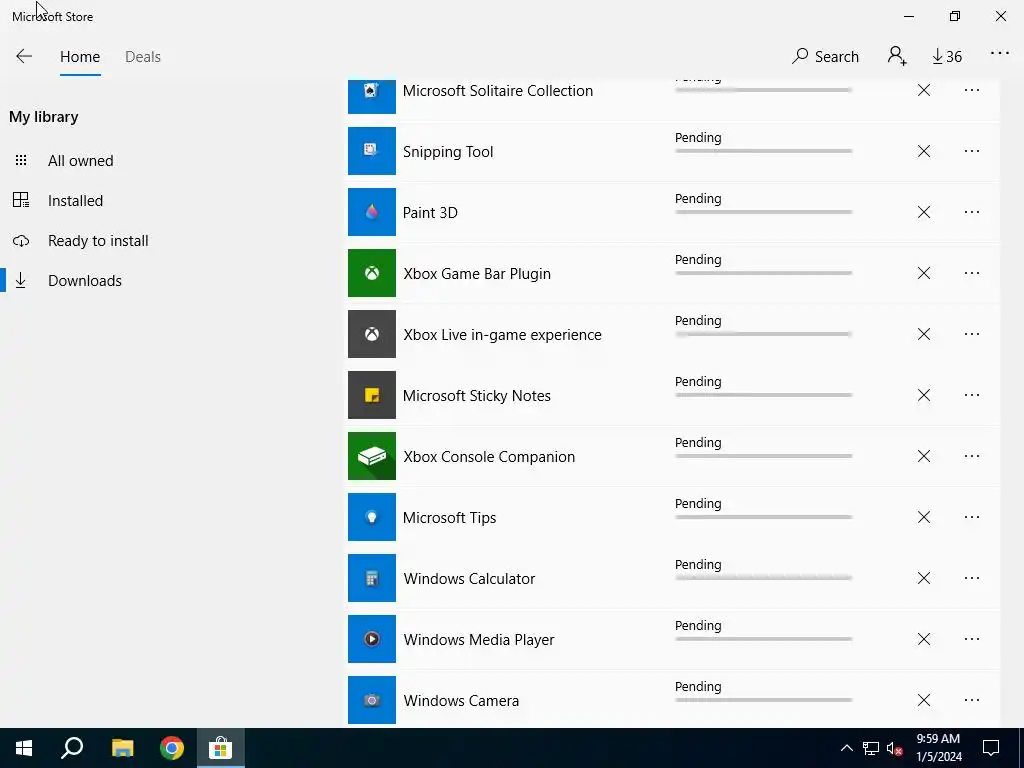Show hidden system tray icons
This screenshot has height=768, width=1024.
pos(846,748)
